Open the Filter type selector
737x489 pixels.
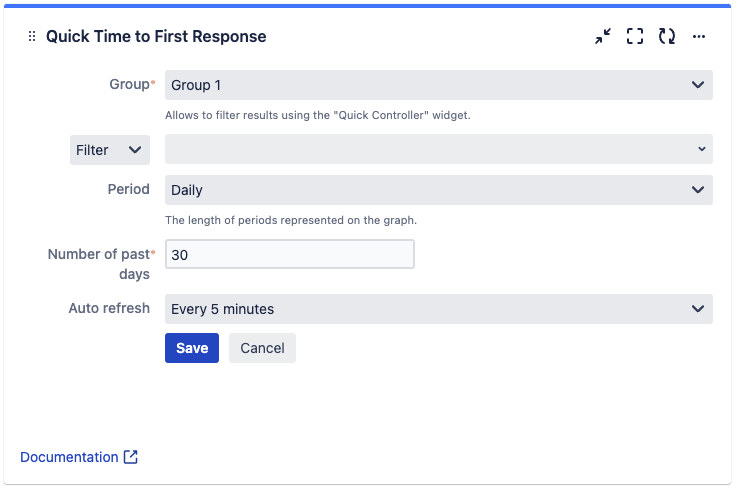[x=110, y=150]
